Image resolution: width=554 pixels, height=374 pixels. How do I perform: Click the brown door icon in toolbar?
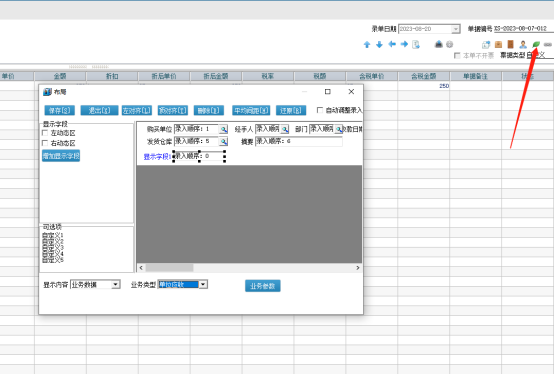(511, 44)
